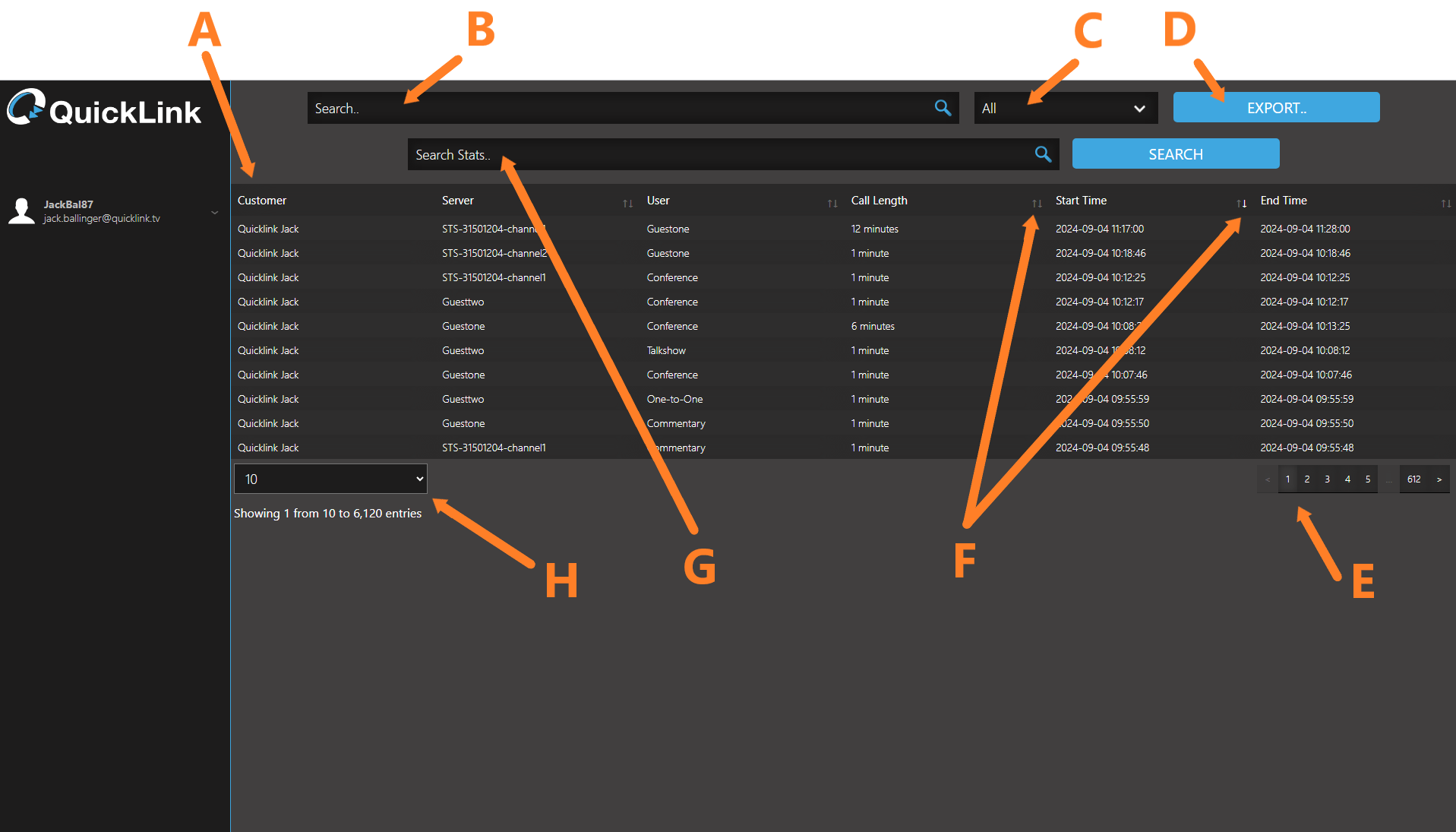
Task: Go to next page using > arrow
Action: [1439, 479]
